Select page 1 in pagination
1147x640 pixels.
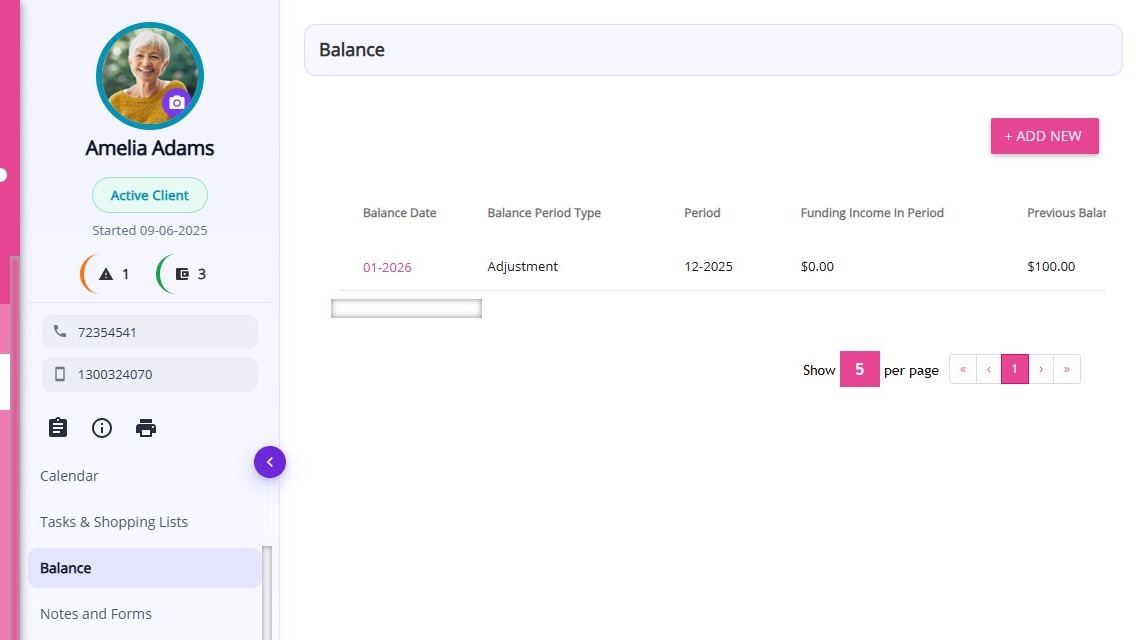pyautogui.click(x=1014, y=369)
